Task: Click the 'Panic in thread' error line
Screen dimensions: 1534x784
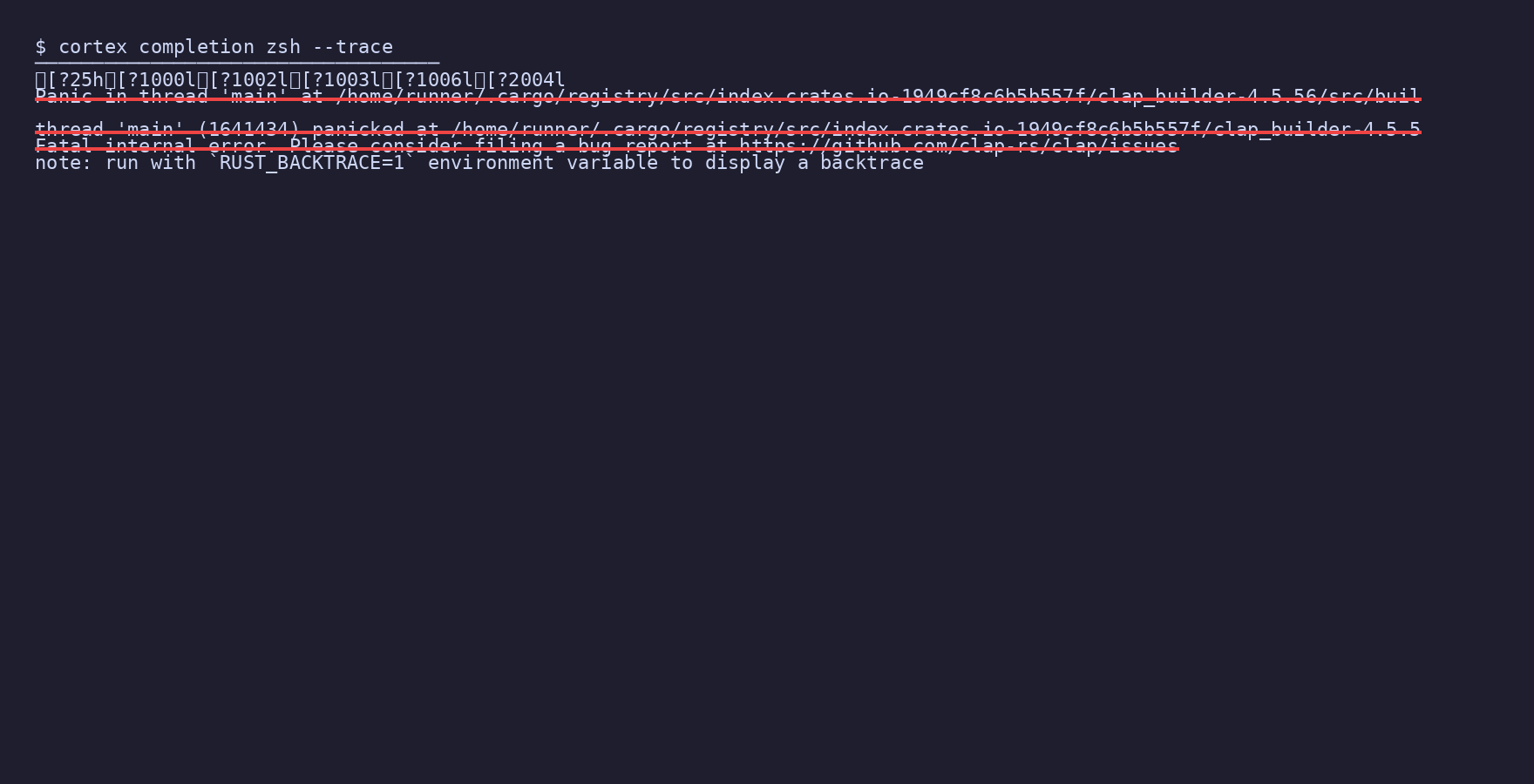Action: pyautogui.click(x=728, y=96)
